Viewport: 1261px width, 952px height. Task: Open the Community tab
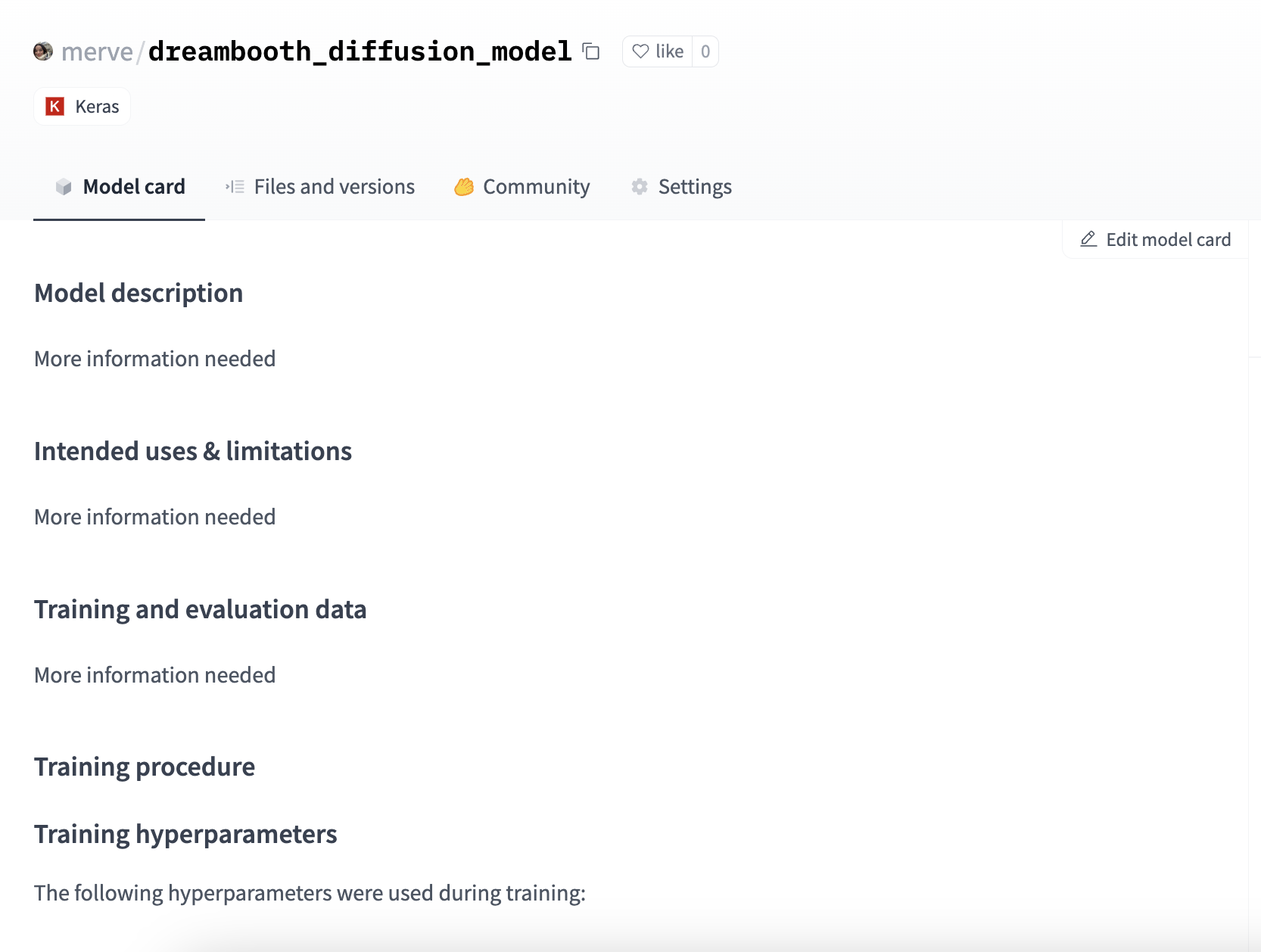pyautogui.click(x=536, y=187)
